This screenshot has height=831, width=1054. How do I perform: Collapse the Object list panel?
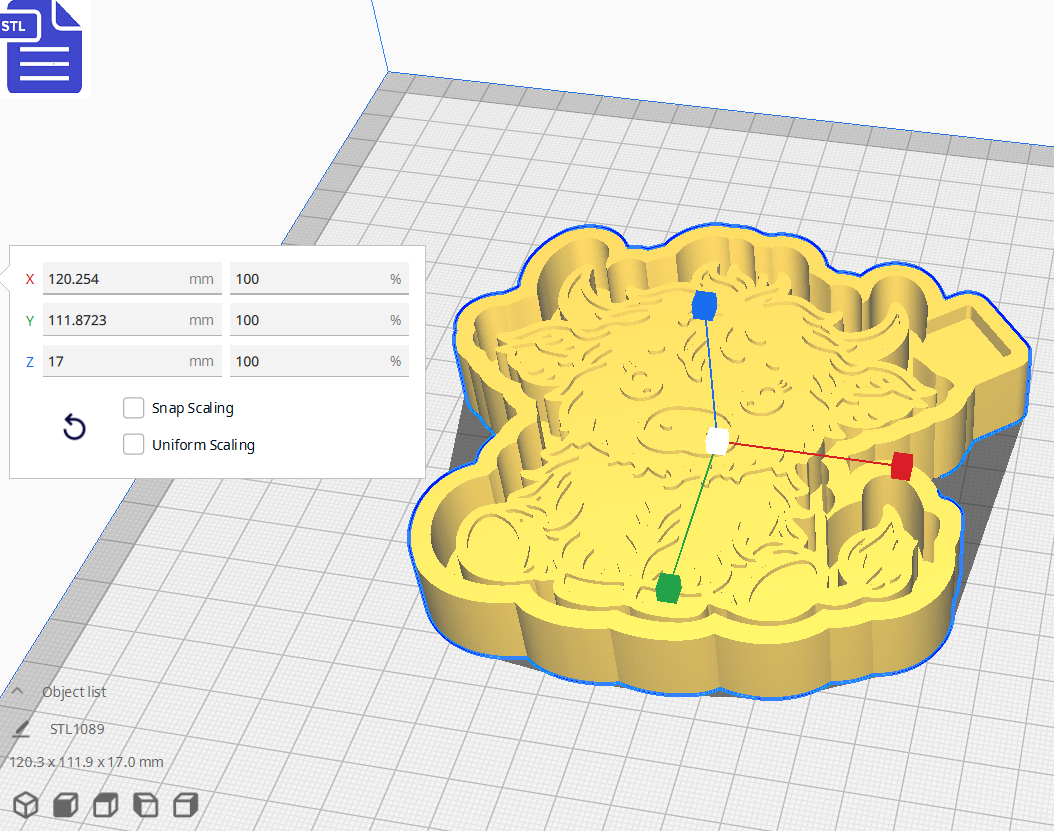pos(18,691)
